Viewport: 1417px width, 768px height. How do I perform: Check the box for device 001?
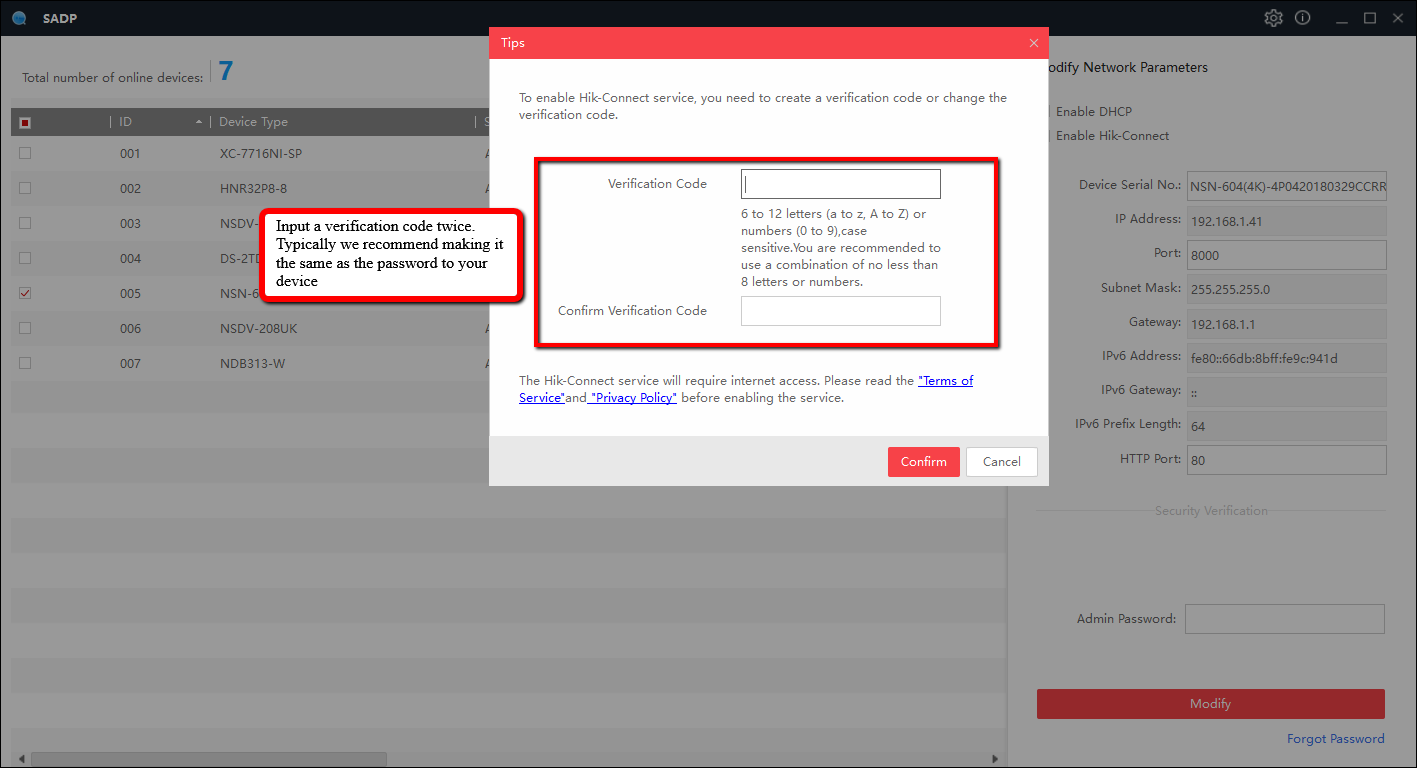pyautogui.click(x=25, y=153)
